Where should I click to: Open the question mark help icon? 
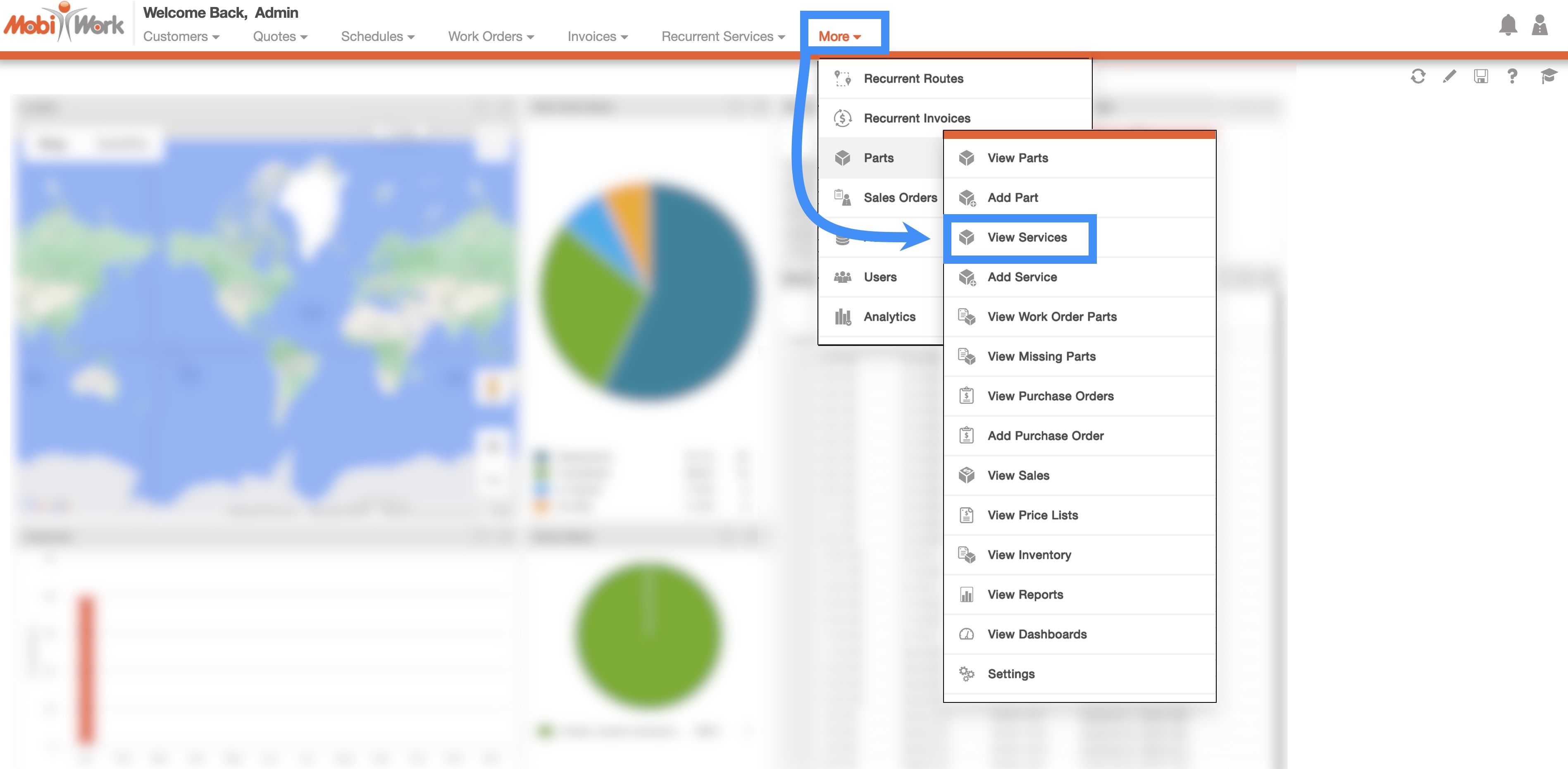click(x=1512, y=76)
